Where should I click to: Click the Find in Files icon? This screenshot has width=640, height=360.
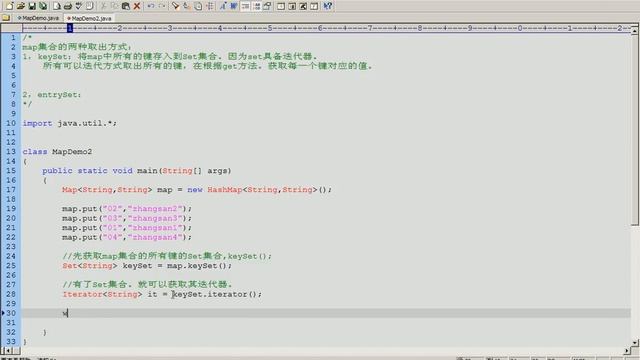(198, 6)
